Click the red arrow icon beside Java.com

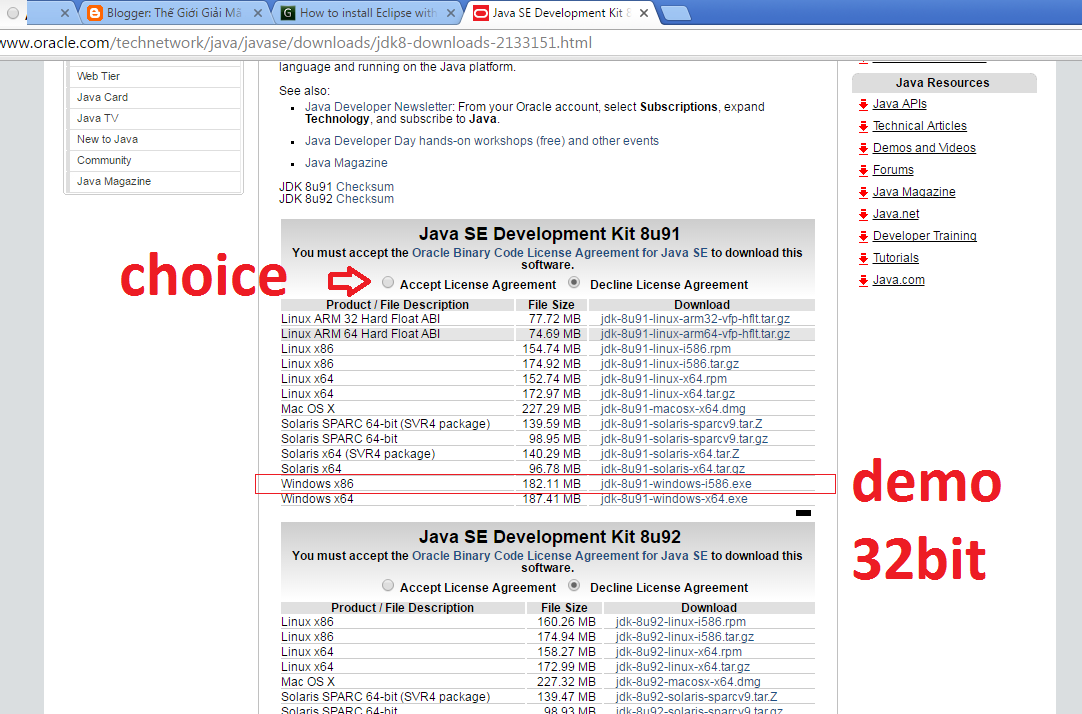[863, 281]
